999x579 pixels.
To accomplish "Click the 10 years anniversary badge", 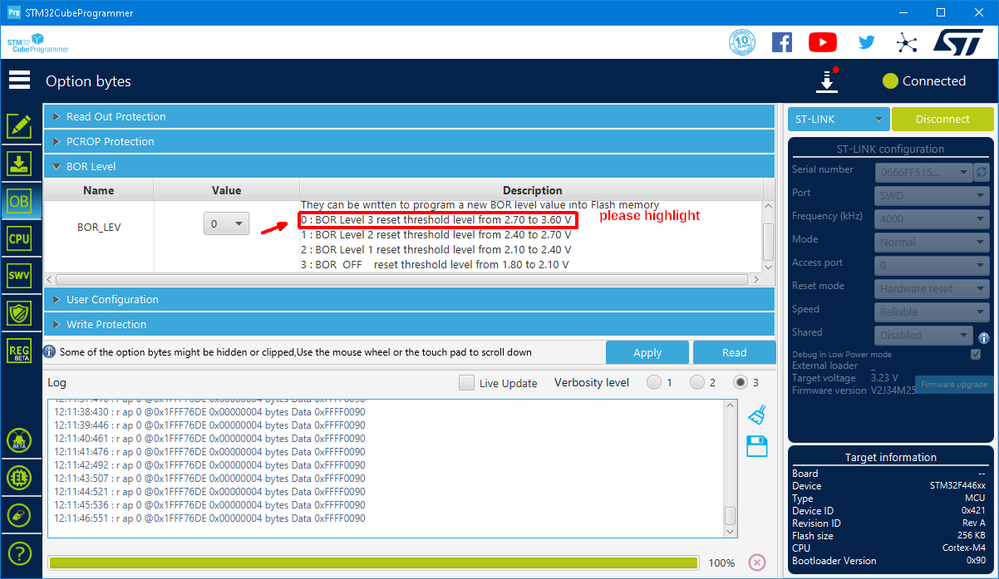I will click(742, 43).
